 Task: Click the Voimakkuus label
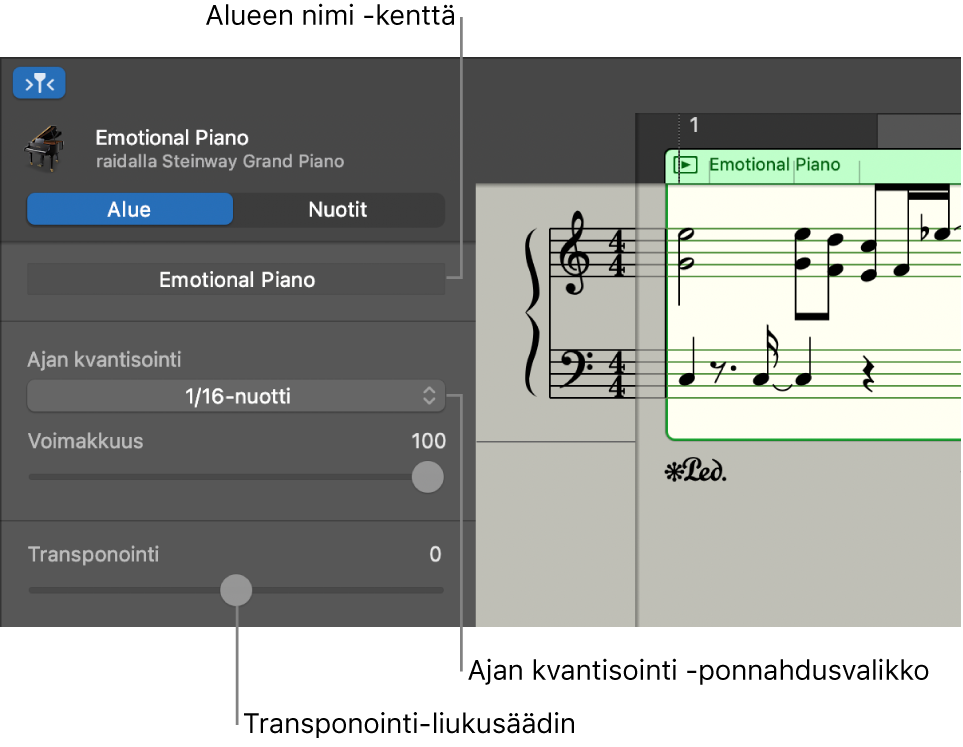tap(85, 441)
